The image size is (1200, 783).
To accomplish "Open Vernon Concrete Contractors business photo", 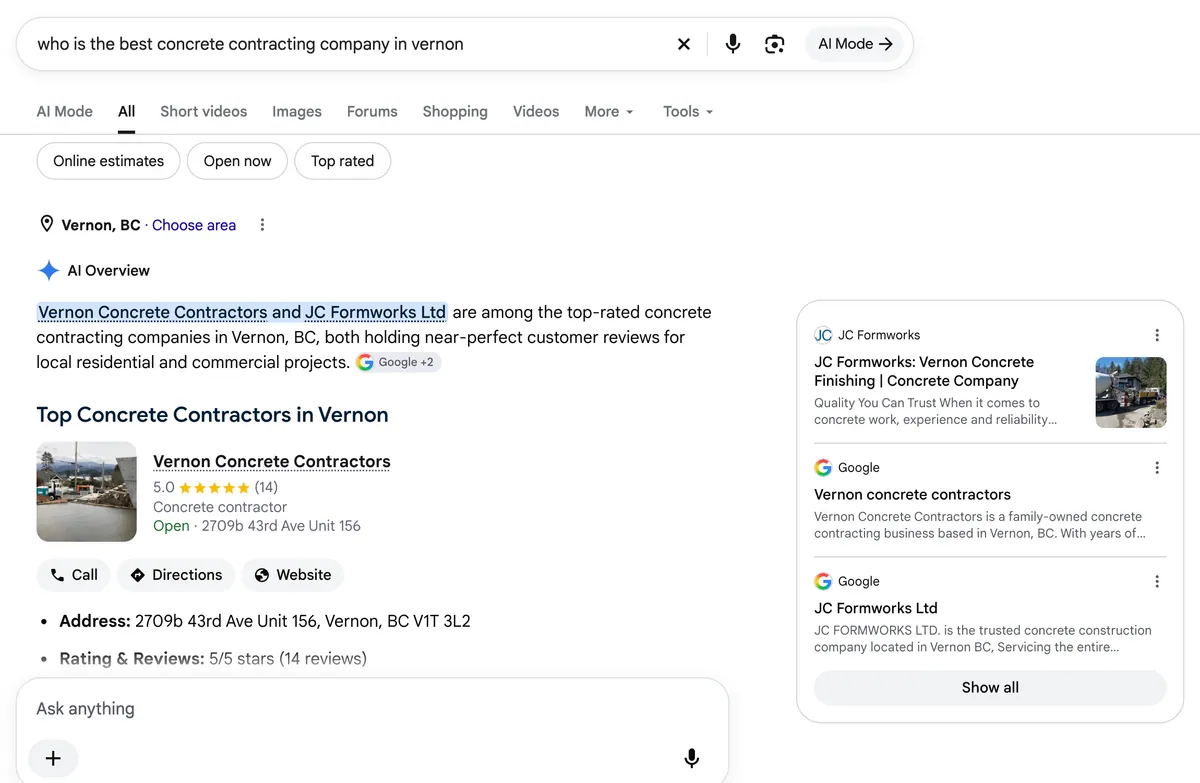I will click(86, 492).
